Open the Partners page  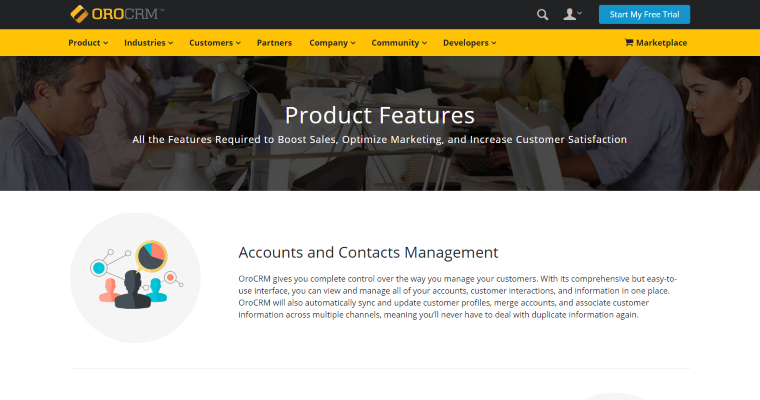click(274, 43)
